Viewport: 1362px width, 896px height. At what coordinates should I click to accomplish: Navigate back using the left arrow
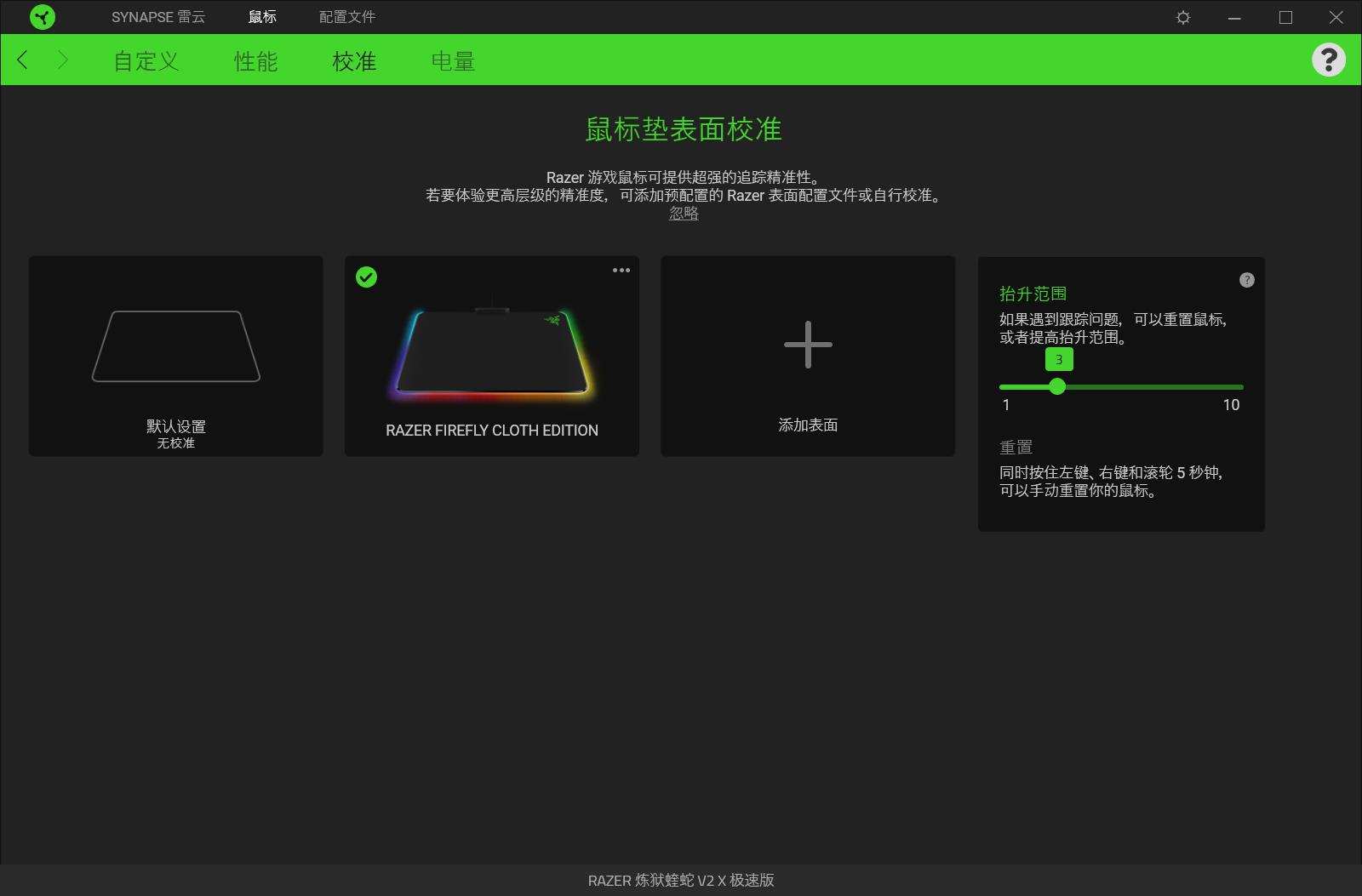pyautogui.click(x=21, y=60)
